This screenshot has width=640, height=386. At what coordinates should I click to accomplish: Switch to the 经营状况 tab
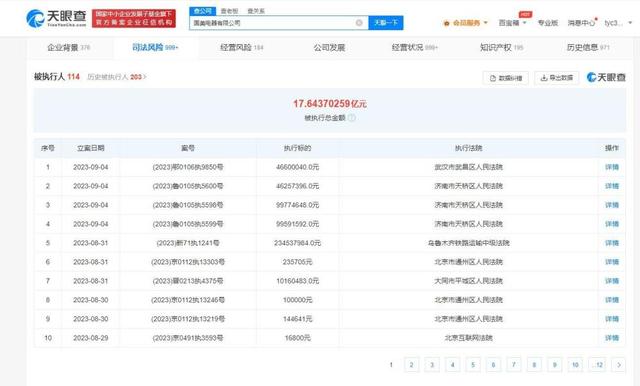coord(414,48)
